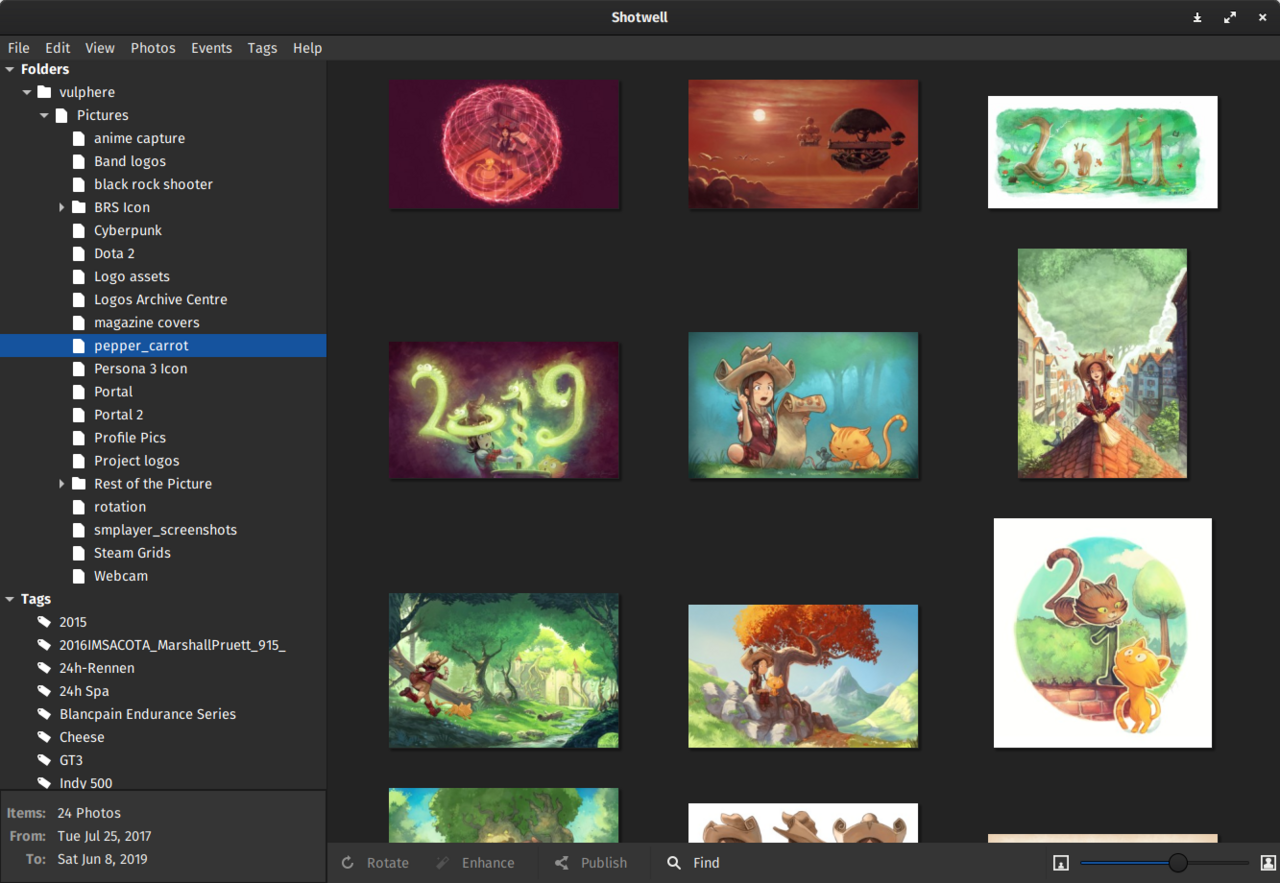
Task: Click the tag icon beside GT3
Action: click(44, 760)
